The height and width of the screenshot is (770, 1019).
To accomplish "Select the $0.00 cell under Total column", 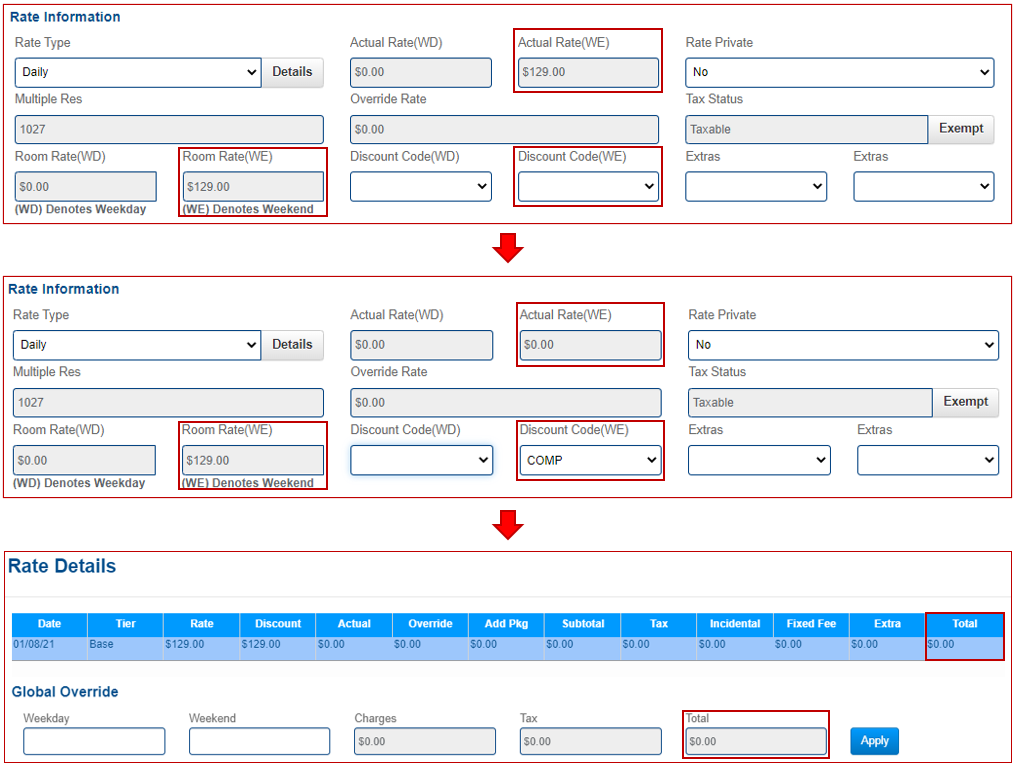I will coord(964,648).
